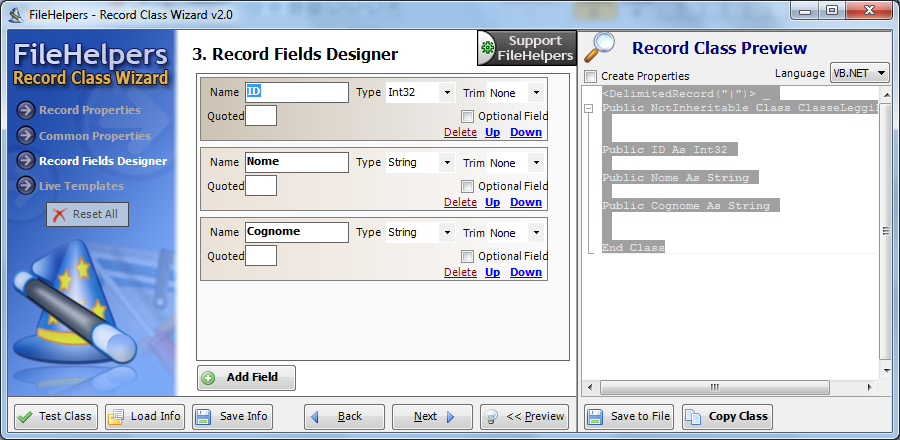Check Optional Field for the Nome field
The height and width of the screenshot is (440, 900).
[x=468, y=186]
